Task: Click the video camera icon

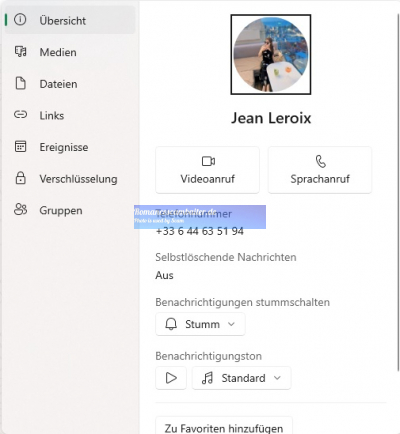Action: 208,161
